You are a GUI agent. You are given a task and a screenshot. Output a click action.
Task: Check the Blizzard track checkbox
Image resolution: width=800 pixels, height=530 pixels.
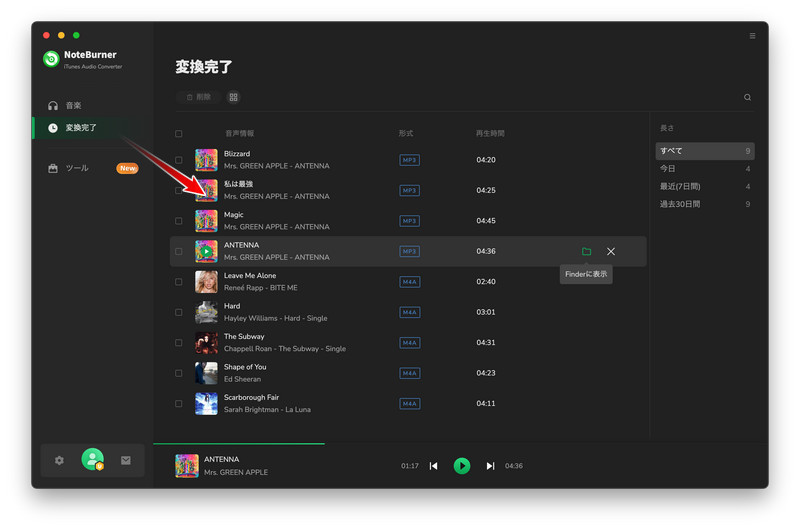(179, 160)
